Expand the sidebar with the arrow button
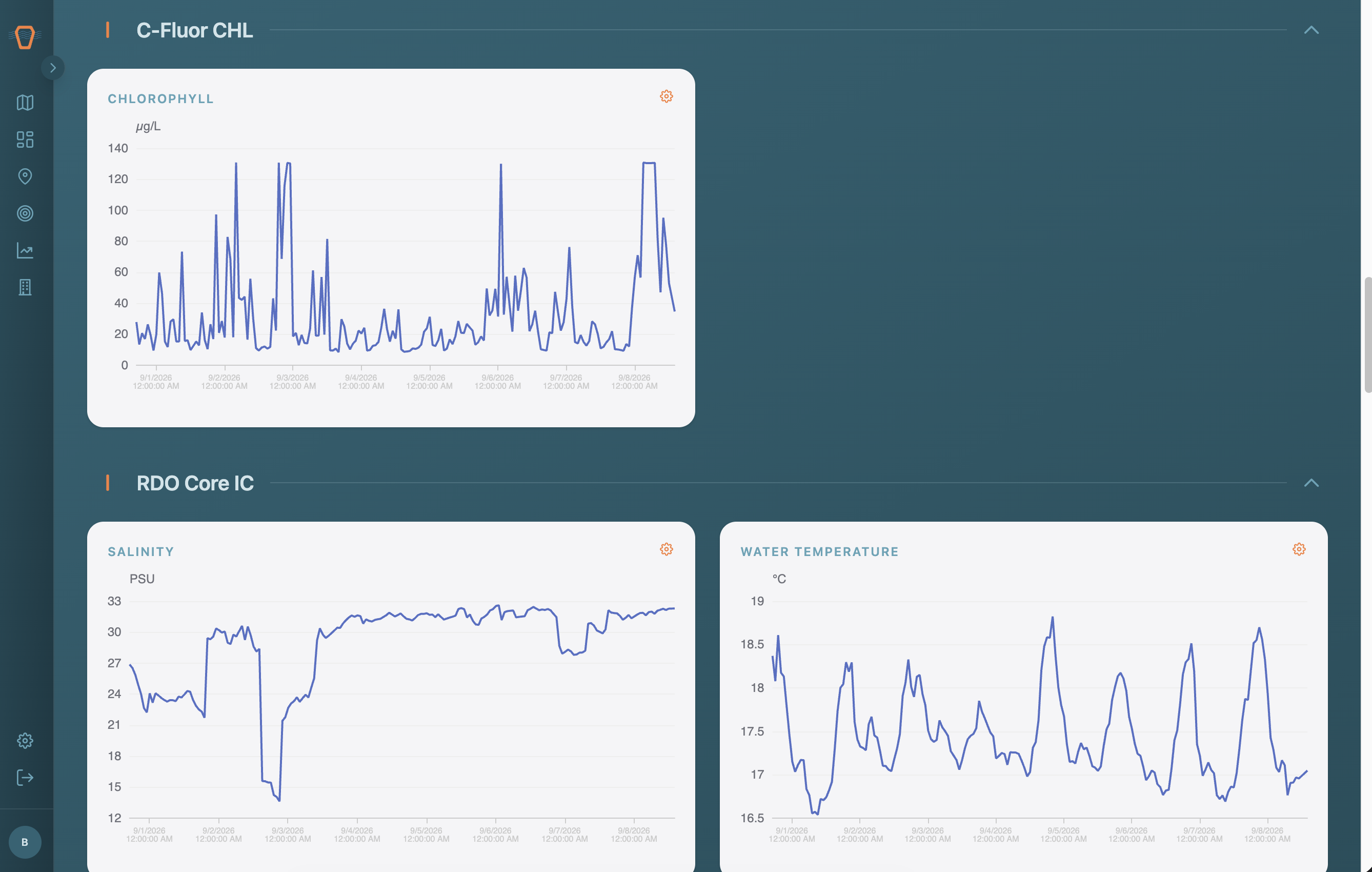The height and width of the screenshot is (872, 1372). pos(52,68)
